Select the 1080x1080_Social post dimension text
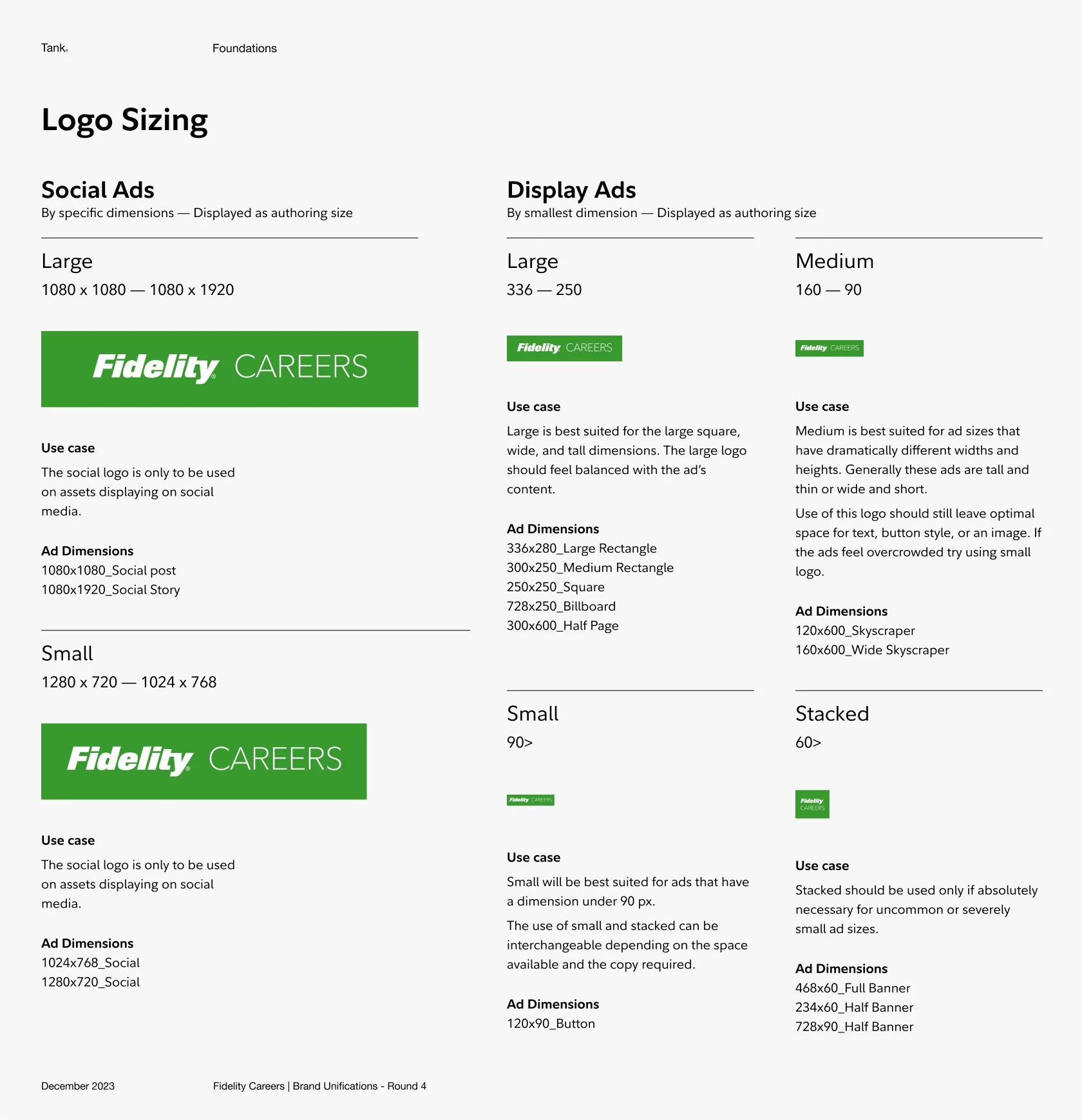The height and width of the screenshot is (1120, 1082). click(x=108, y=571)
